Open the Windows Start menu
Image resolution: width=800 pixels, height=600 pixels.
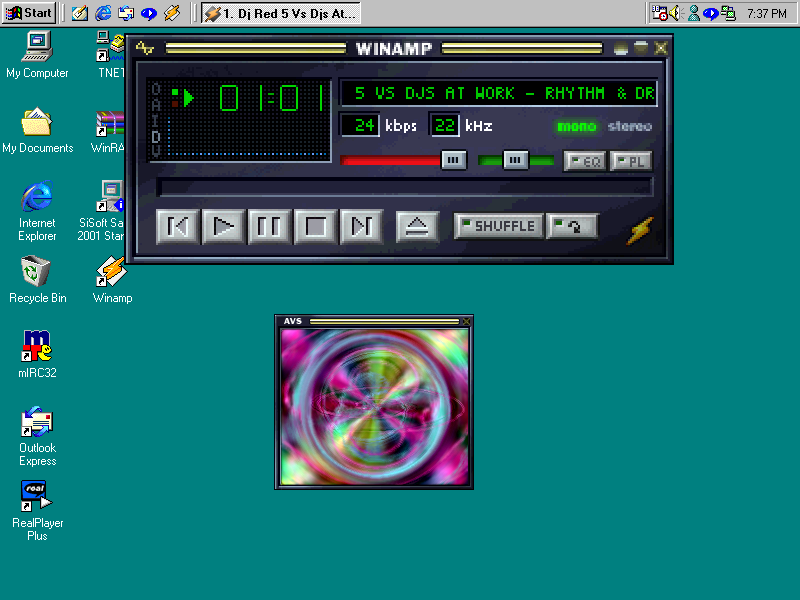(30, 13)
